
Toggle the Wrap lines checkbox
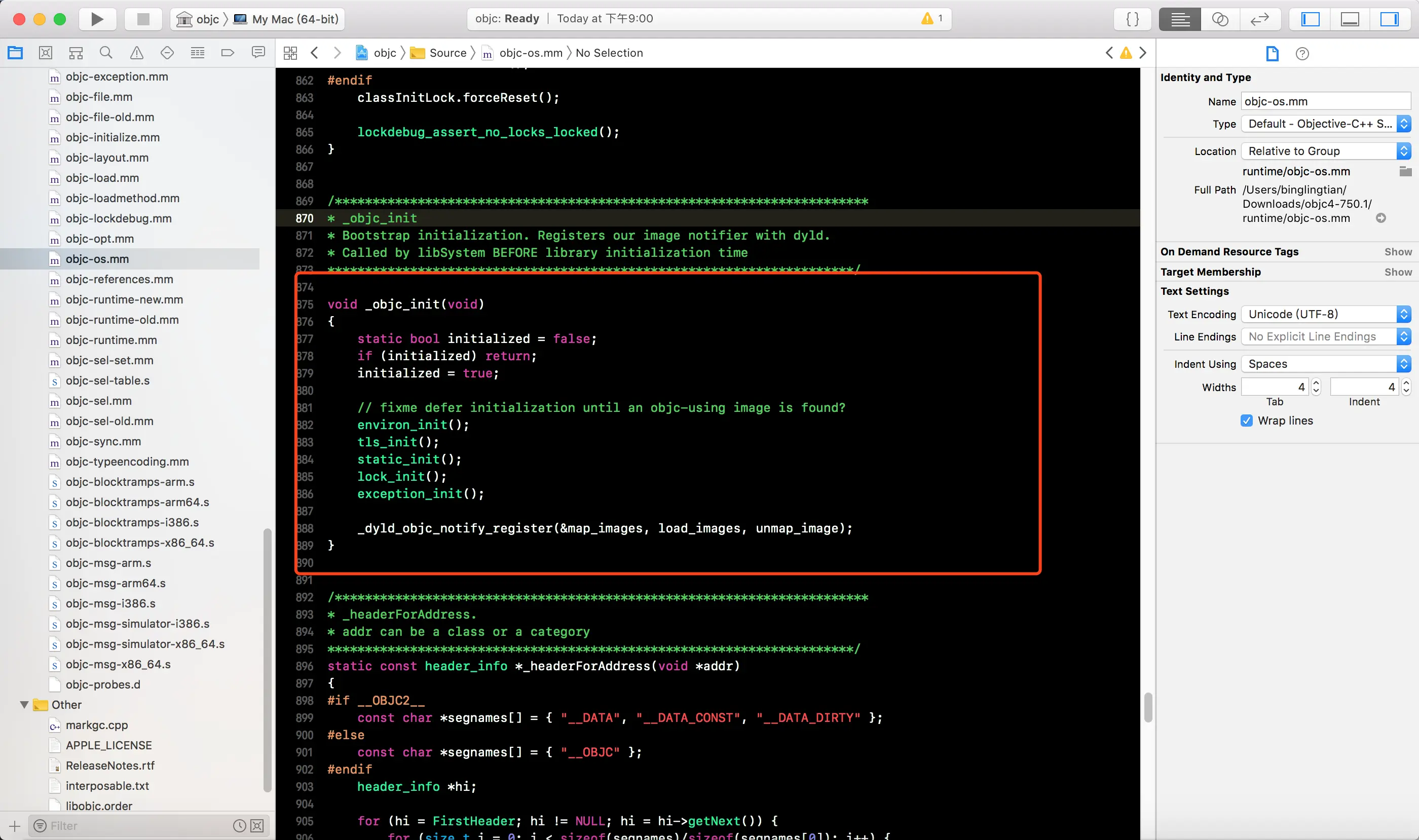[x=1246, y=421]
